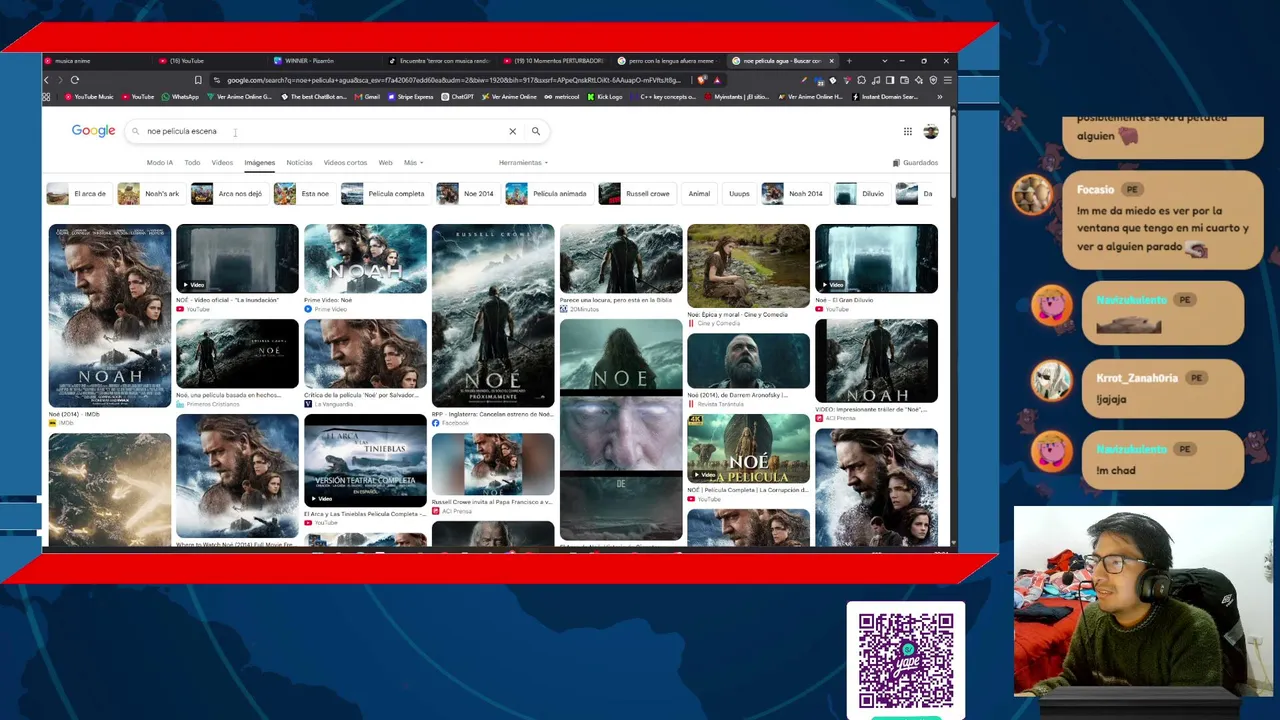The image size is (1280, 720).
Task: Select the Imágenes results tab
Action: click(259, 162)
